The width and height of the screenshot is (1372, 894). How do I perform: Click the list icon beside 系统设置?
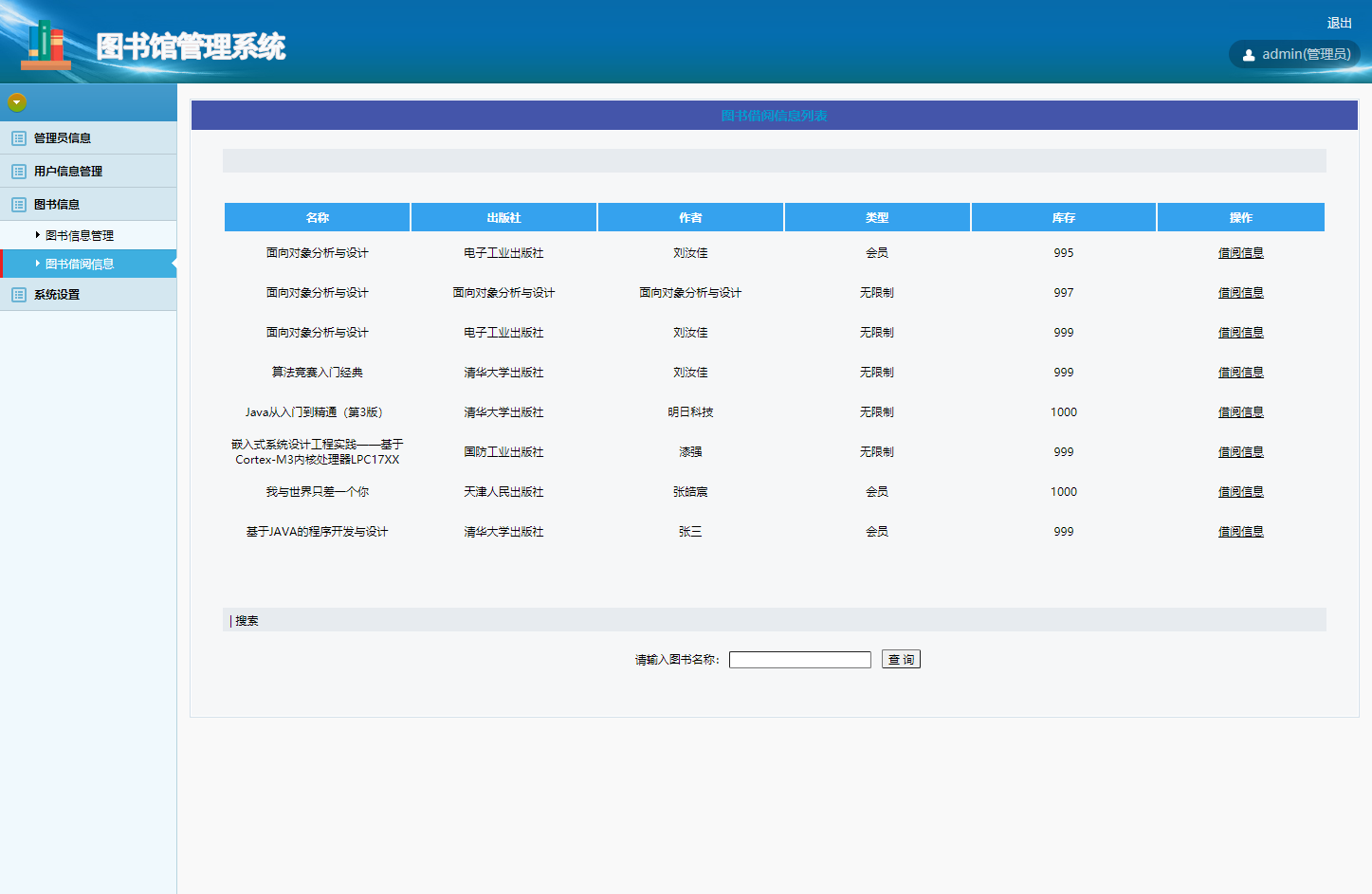(x=18, y=295)
